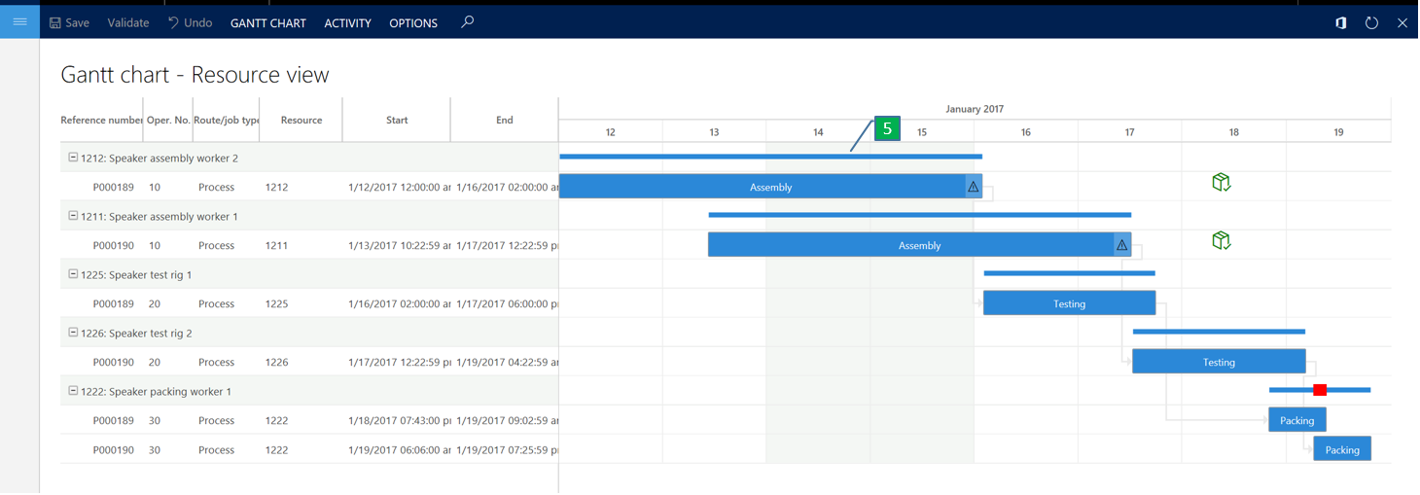
Task: Open the OPTIONS menu
Action: point(413,23)
